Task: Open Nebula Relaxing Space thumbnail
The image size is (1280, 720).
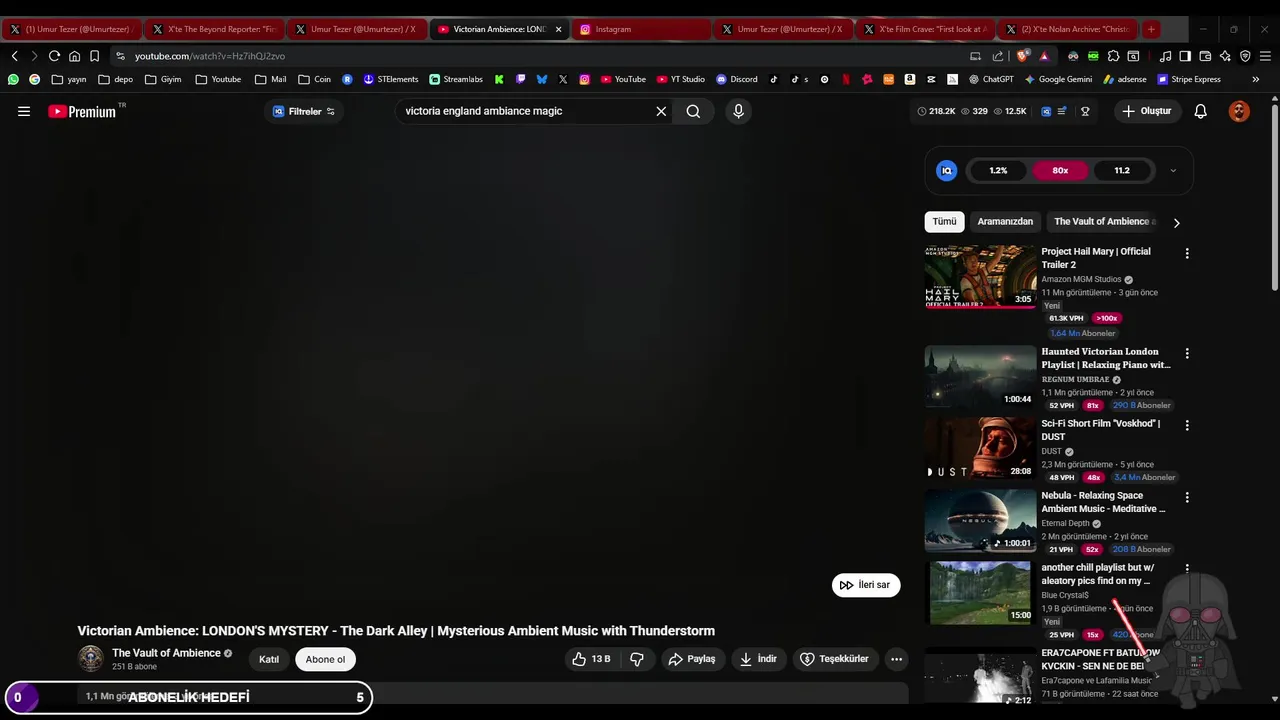Action: click(x=980, y=521)
